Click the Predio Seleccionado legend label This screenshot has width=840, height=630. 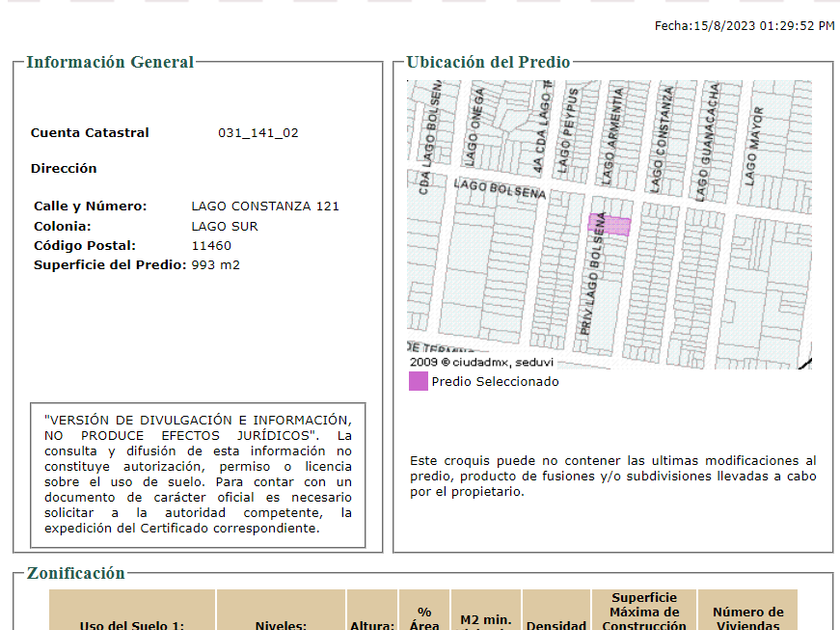click(495, 381)
